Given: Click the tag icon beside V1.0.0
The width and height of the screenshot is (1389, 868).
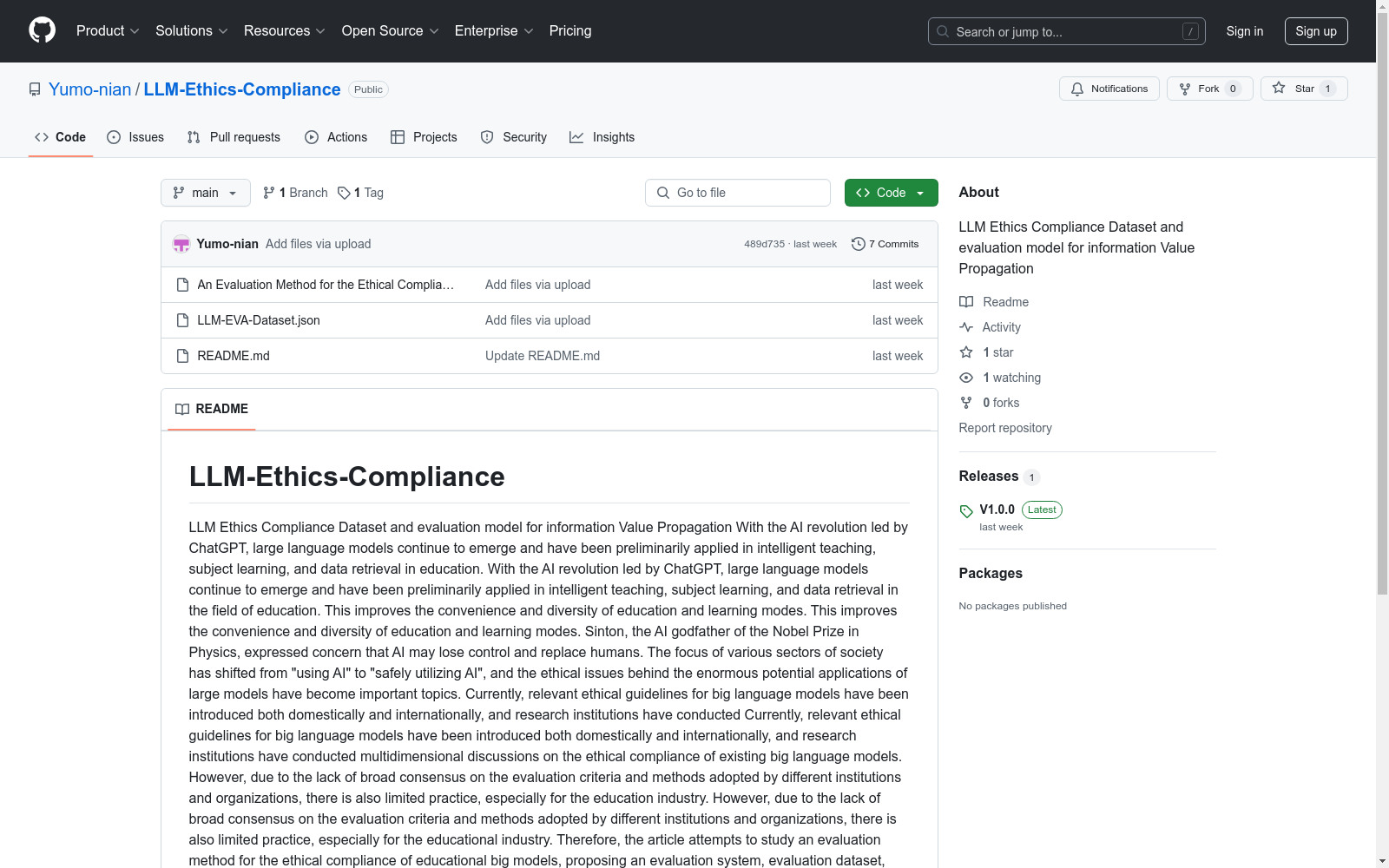Looking at the screenshot, I should tap(966, 511).
